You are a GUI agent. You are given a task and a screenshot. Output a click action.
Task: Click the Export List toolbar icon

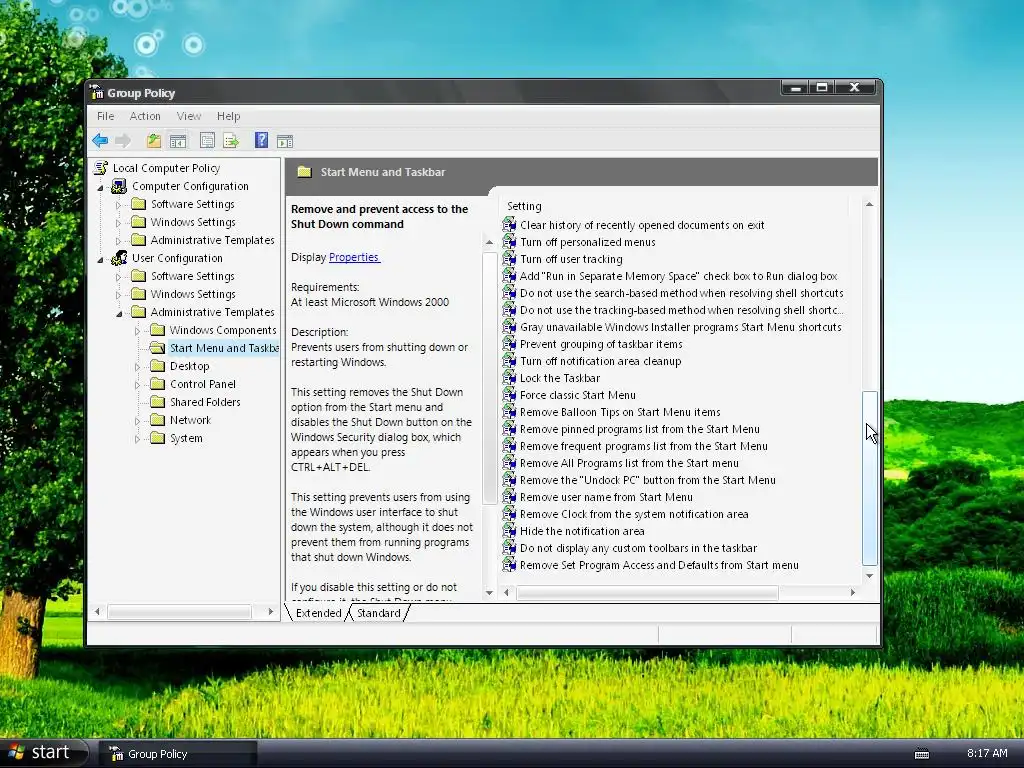[x=231, y=140]
